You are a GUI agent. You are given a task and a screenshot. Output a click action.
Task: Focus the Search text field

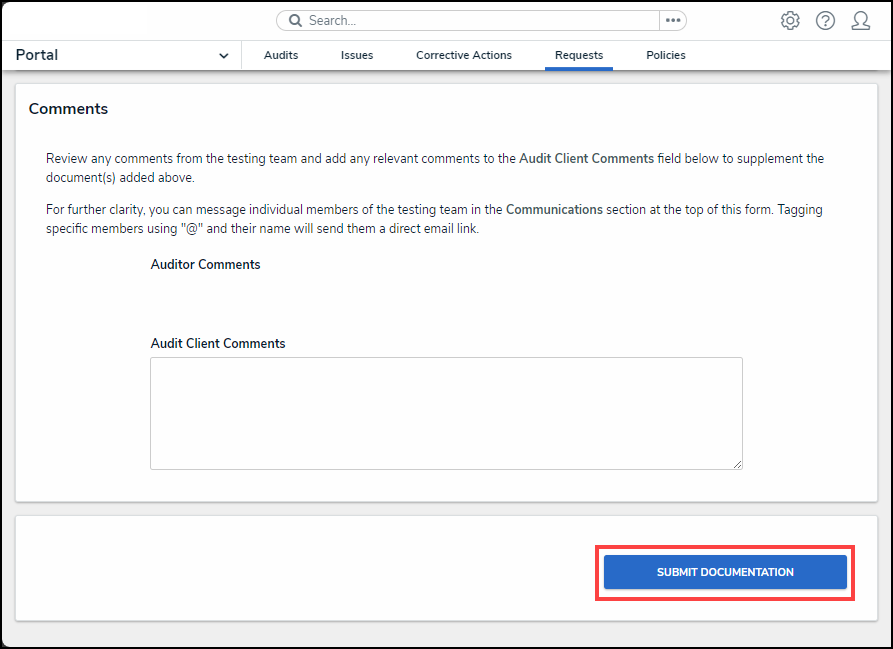pos(480,21)
